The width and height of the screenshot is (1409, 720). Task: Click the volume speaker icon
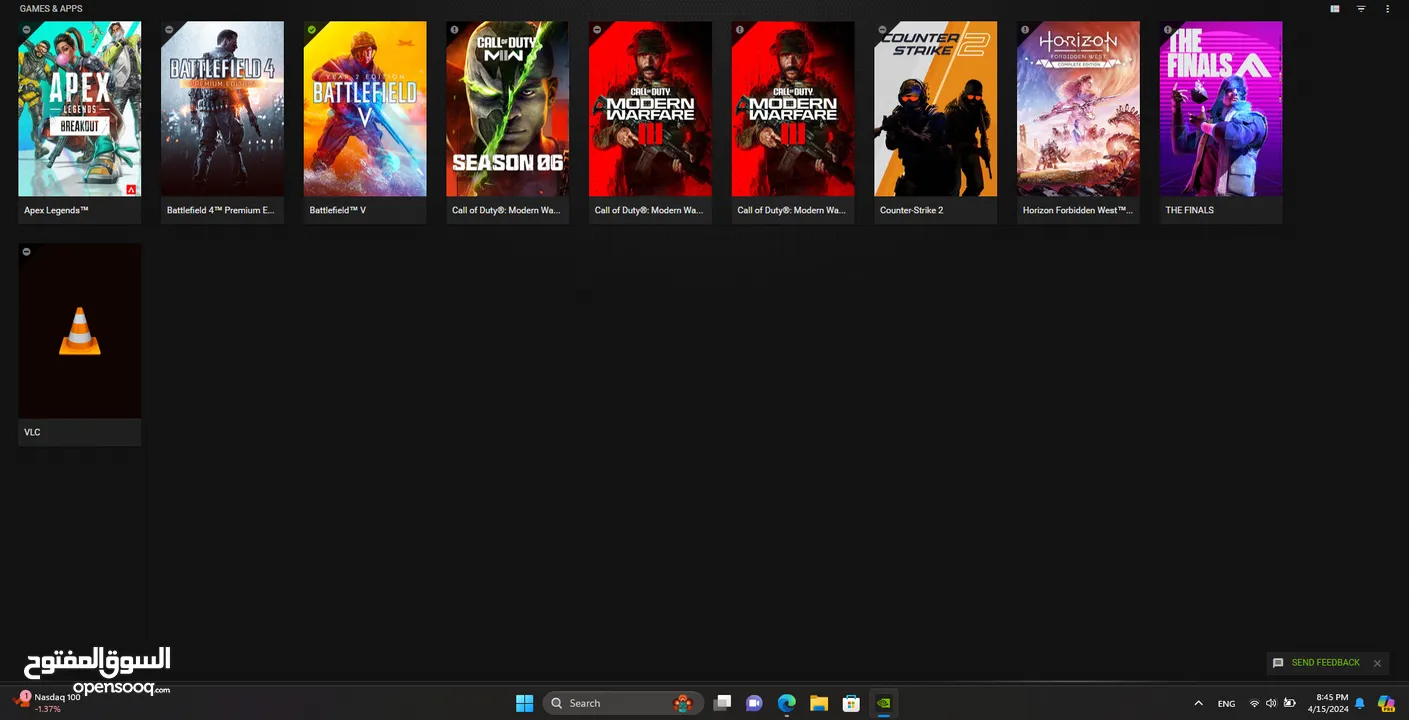(x=1271, y=704)
